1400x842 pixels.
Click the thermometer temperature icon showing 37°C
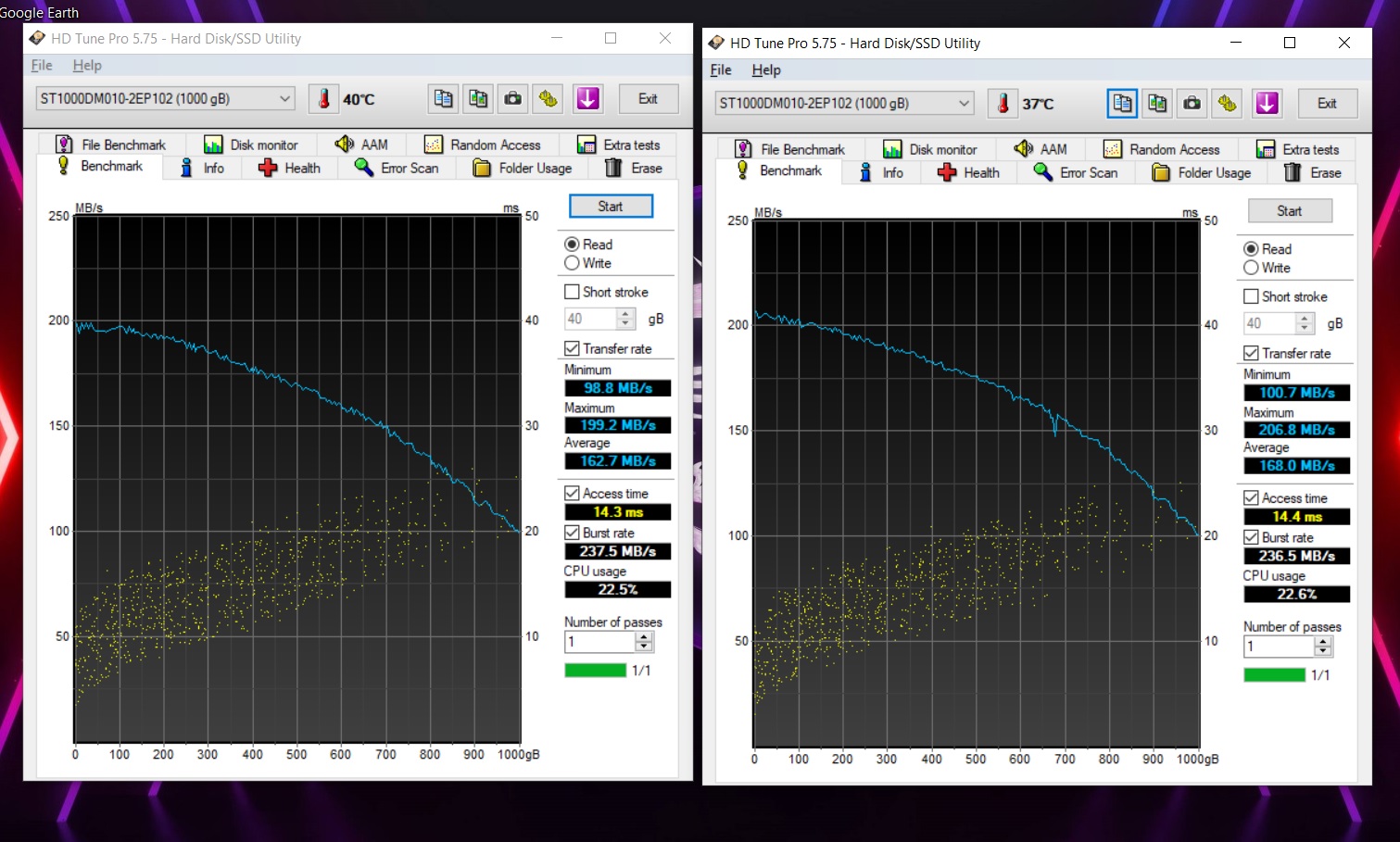[1003, 104]
